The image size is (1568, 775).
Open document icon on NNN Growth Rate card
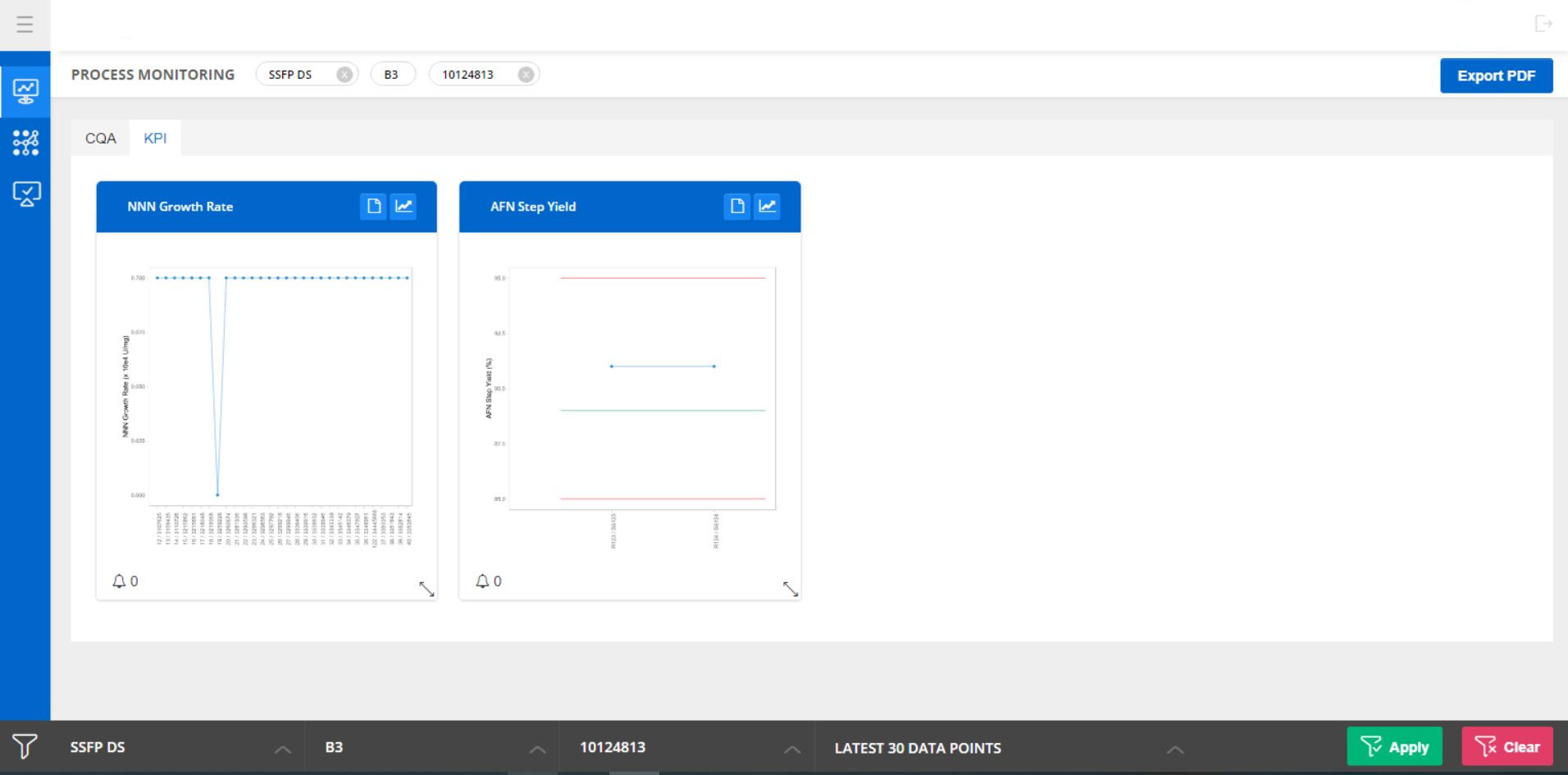373,206
